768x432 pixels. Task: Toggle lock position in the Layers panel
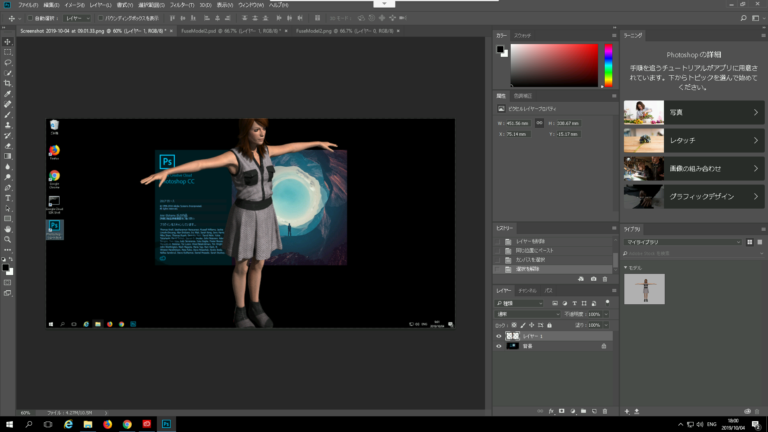[x=531, y=325]
